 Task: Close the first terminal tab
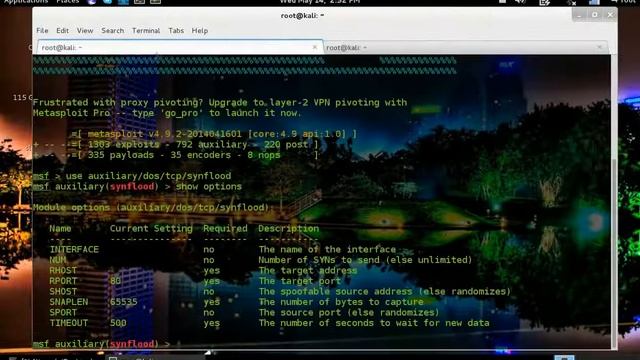[x=315, y=47]
